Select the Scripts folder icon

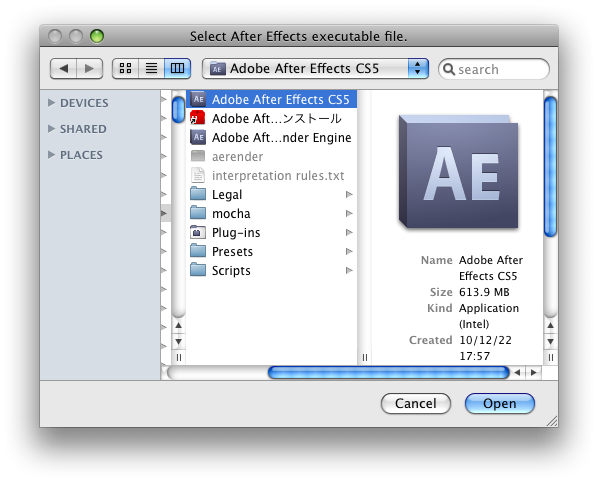coord(198,270)
